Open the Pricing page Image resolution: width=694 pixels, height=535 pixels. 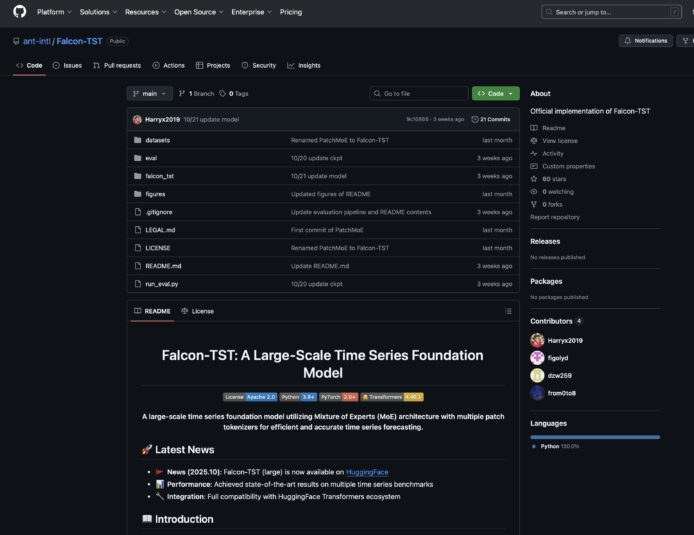(291, 12)
